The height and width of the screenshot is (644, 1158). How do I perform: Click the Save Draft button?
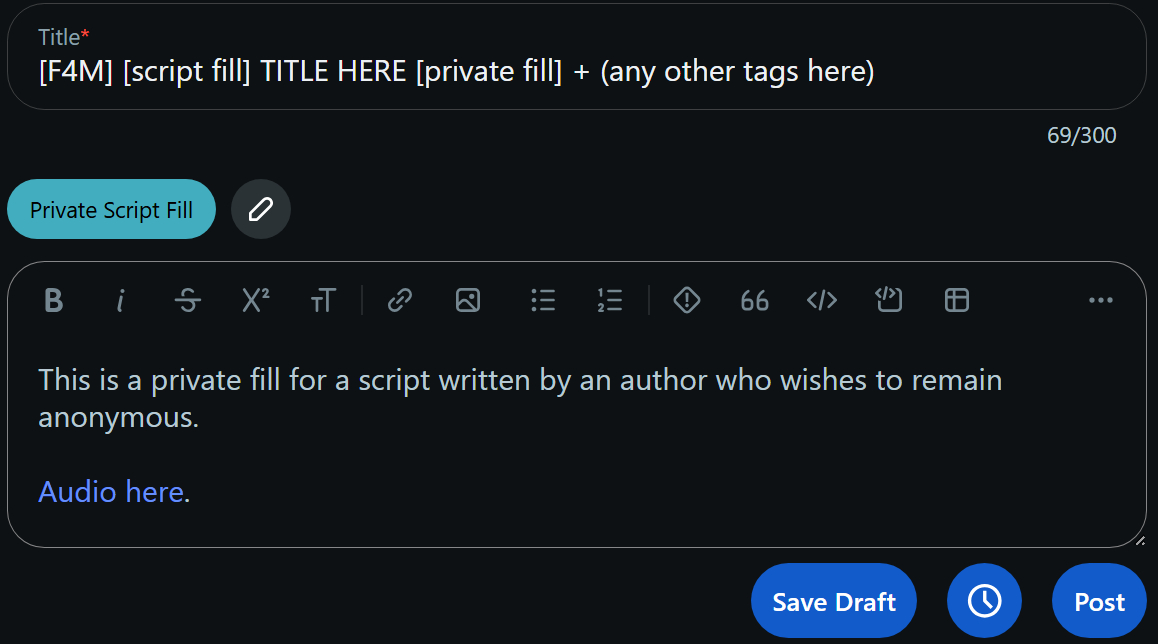pyautogui.click(x=834, y=602)
